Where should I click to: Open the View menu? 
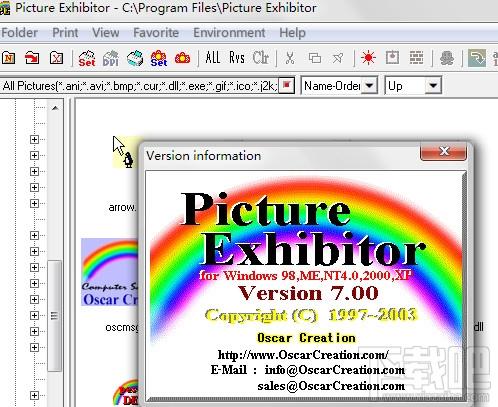click(x=106, y=33)
